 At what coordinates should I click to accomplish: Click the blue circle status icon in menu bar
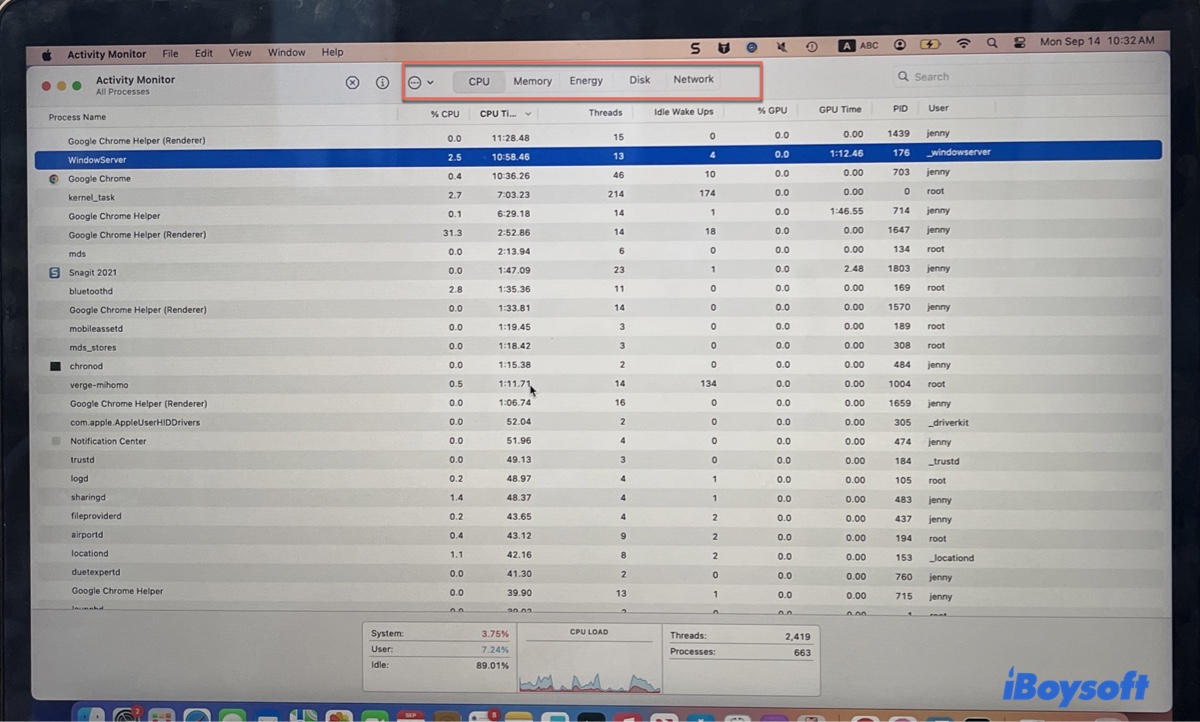tap(752, 47)
